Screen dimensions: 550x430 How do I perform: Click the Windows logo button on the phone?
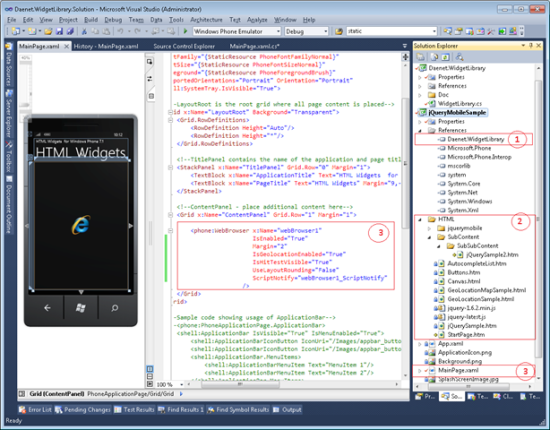[81, 308]
